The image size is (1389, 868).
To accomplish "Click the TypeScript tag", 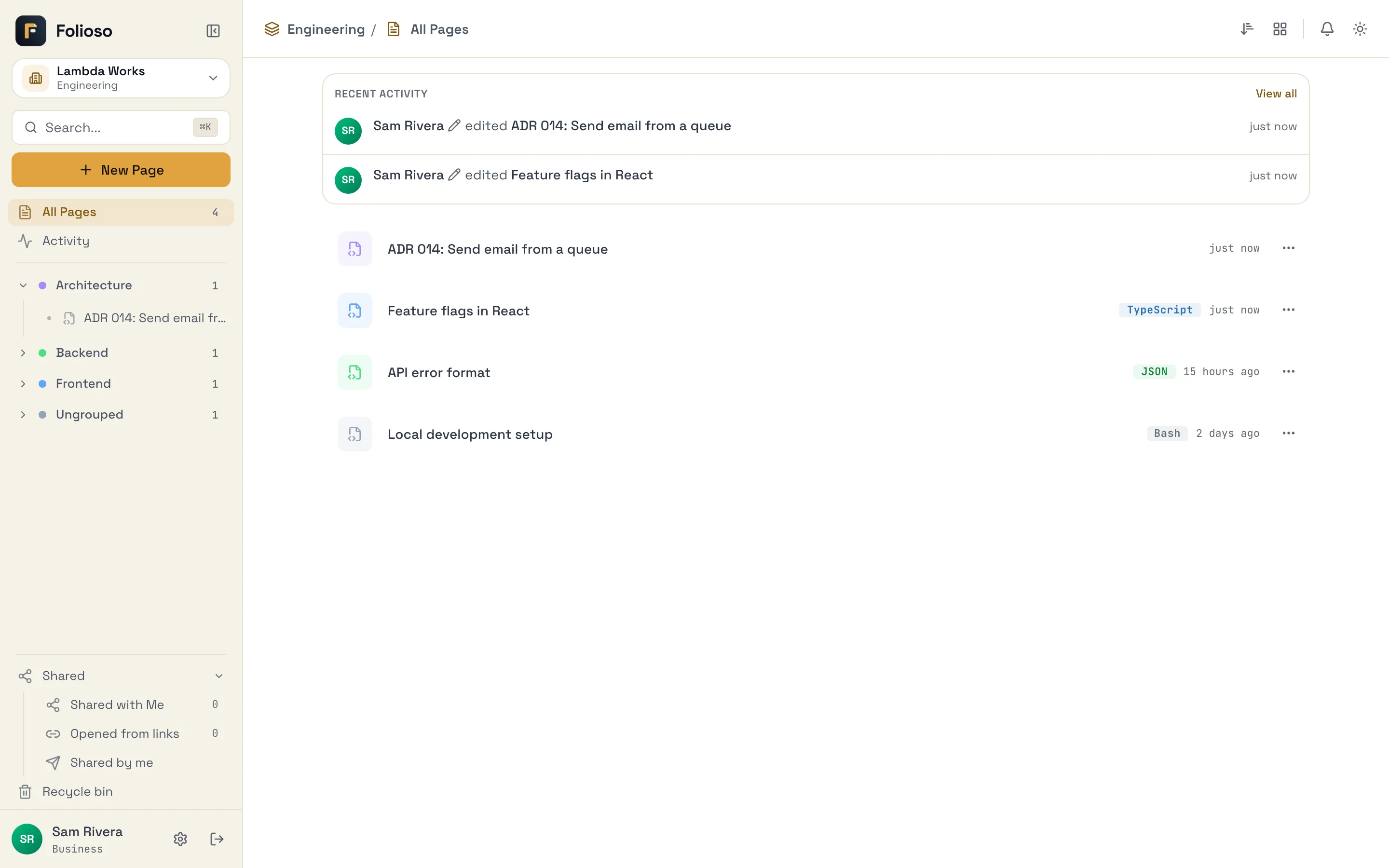I will click(x=1159, y=310).
